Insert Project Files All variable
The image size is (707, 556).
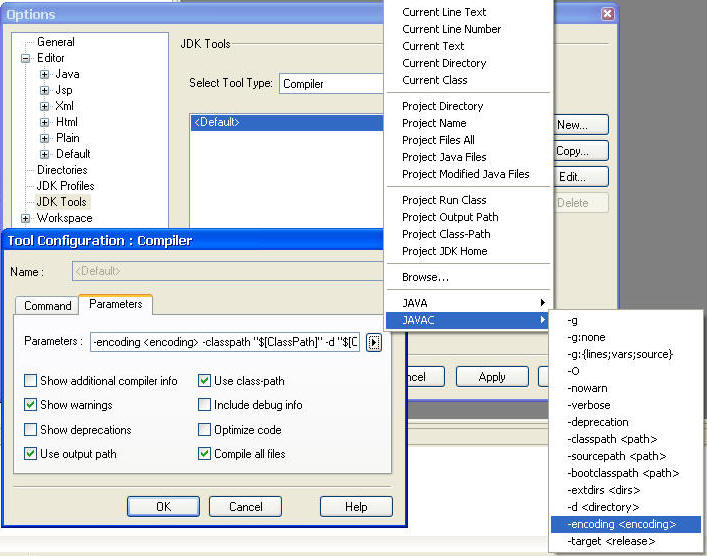click(469, 140)
